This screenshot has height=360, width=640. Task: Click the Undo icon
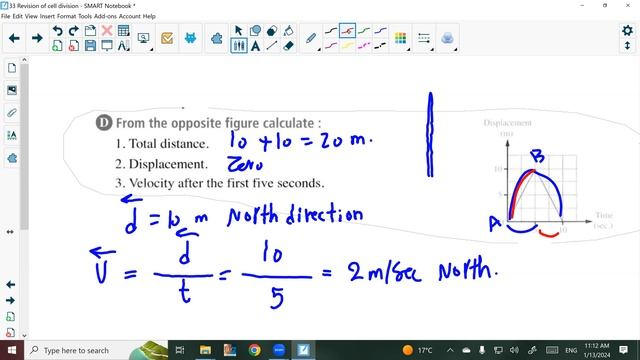click(x=58, y=31)
